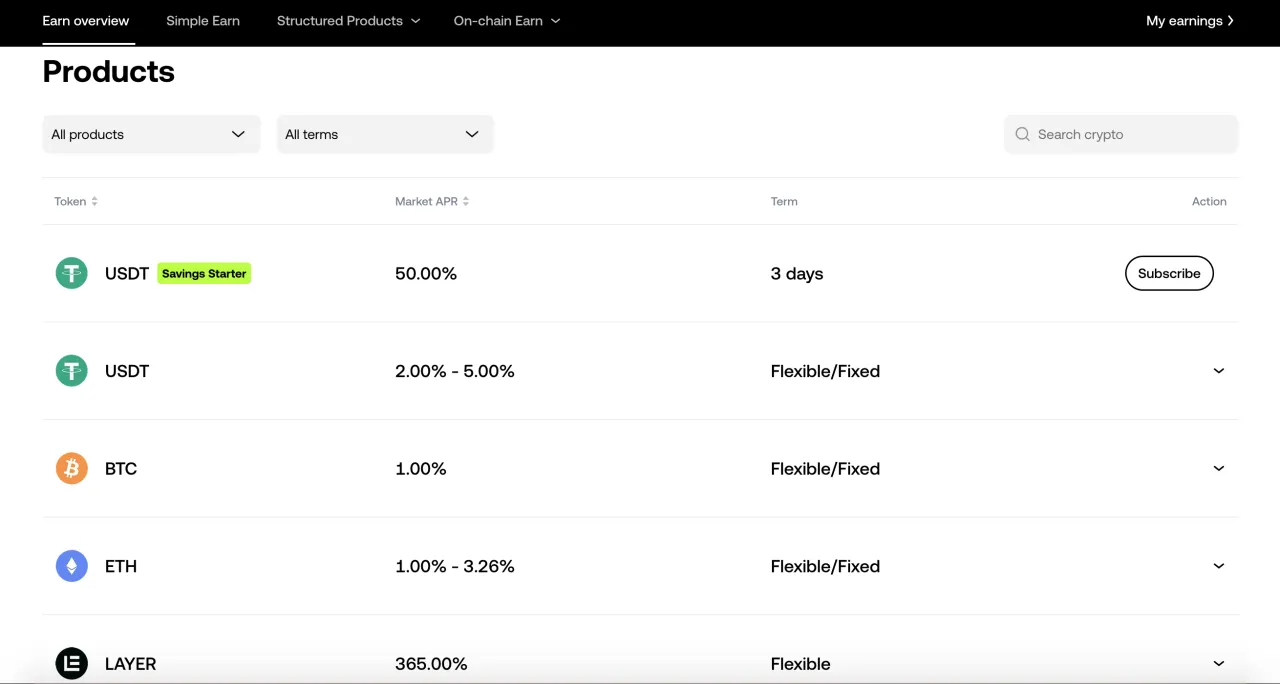Open the Structured Products menu
The image size is (1280, 684).
click(x=348, y=21)
